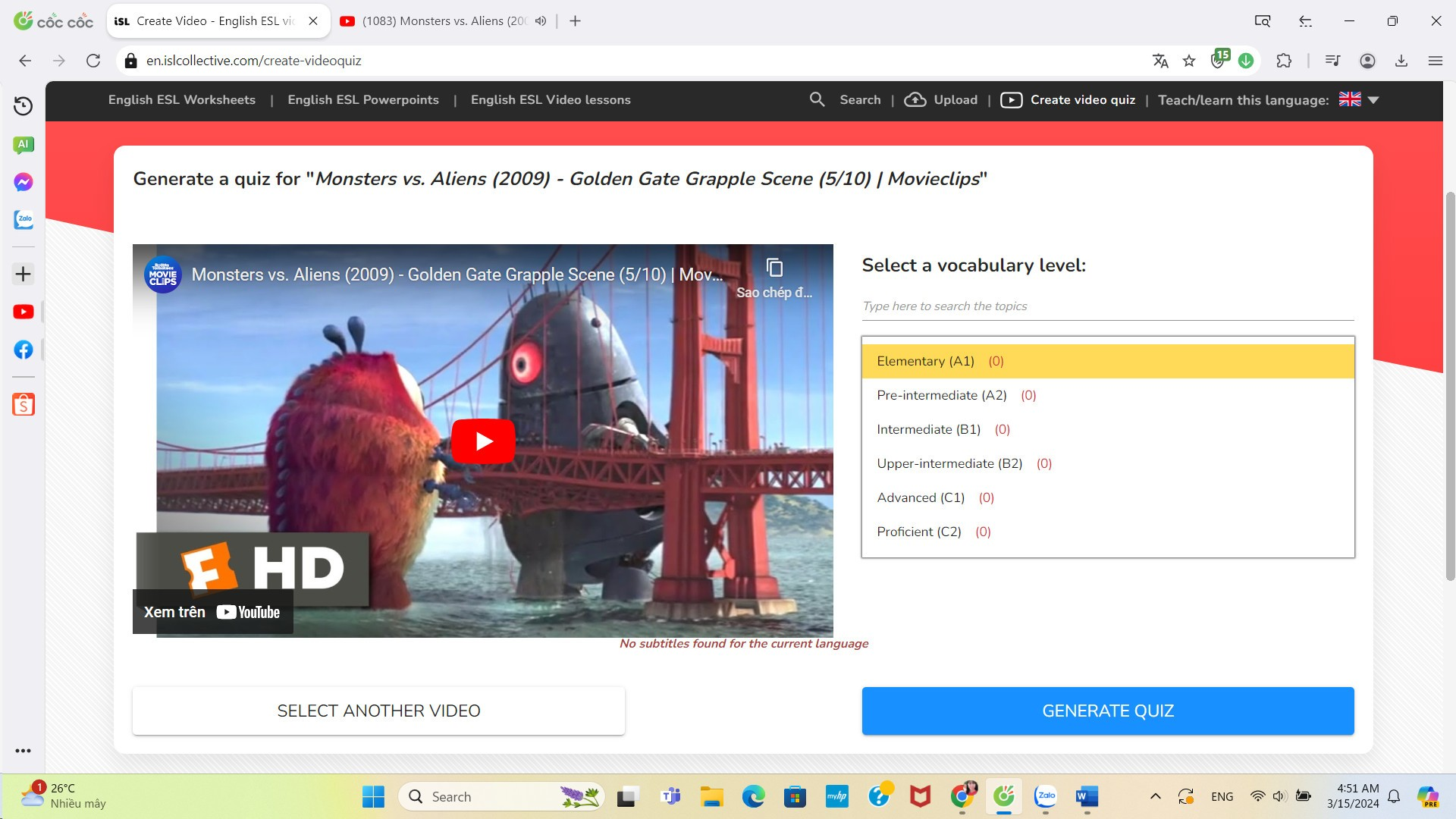This screenshot has height=819, width=1456.
Task: Select Intermediate (B1) vocabulary level
Action: 1108,429
